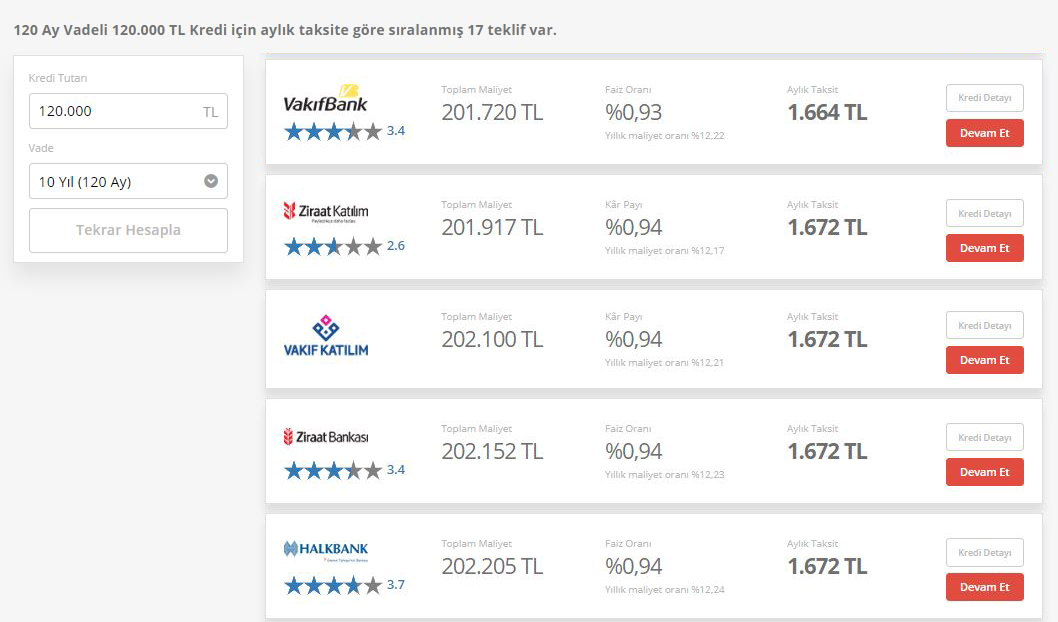Open Kredi Detayı for VakıfBank
The image size is (1058, 622).
click(x=984, y=98)
